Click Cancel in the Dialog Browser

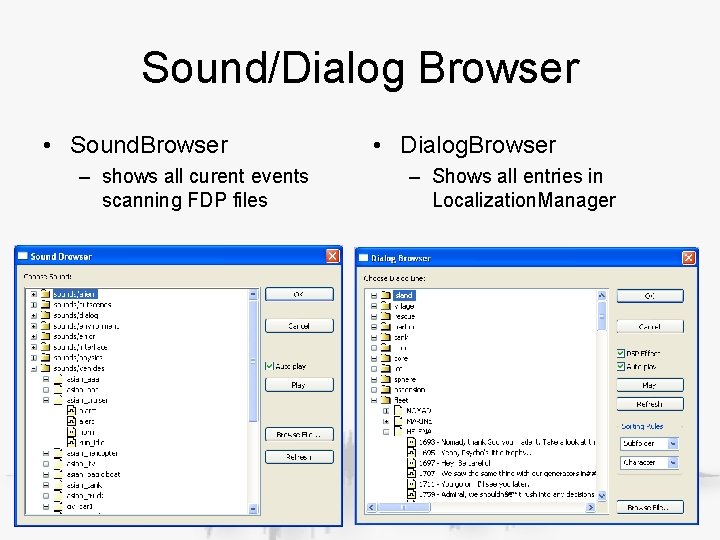coord(650,326)
